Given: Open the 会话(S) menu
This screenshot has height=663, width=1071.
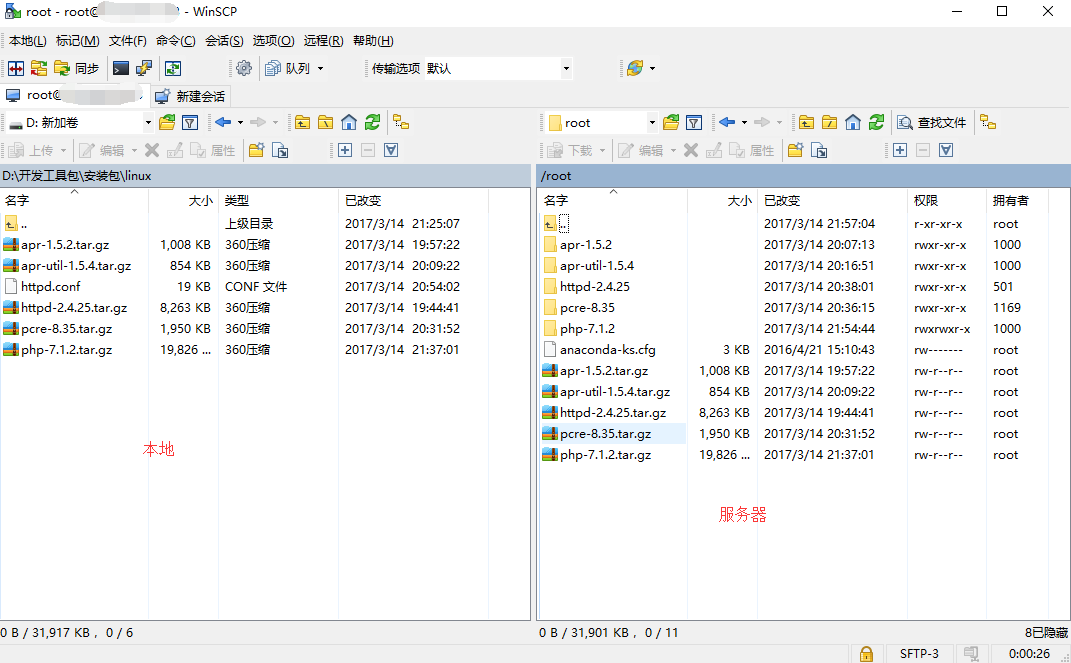Looking at the screenshot, I should pyautogui.click(x=224, y=41).
